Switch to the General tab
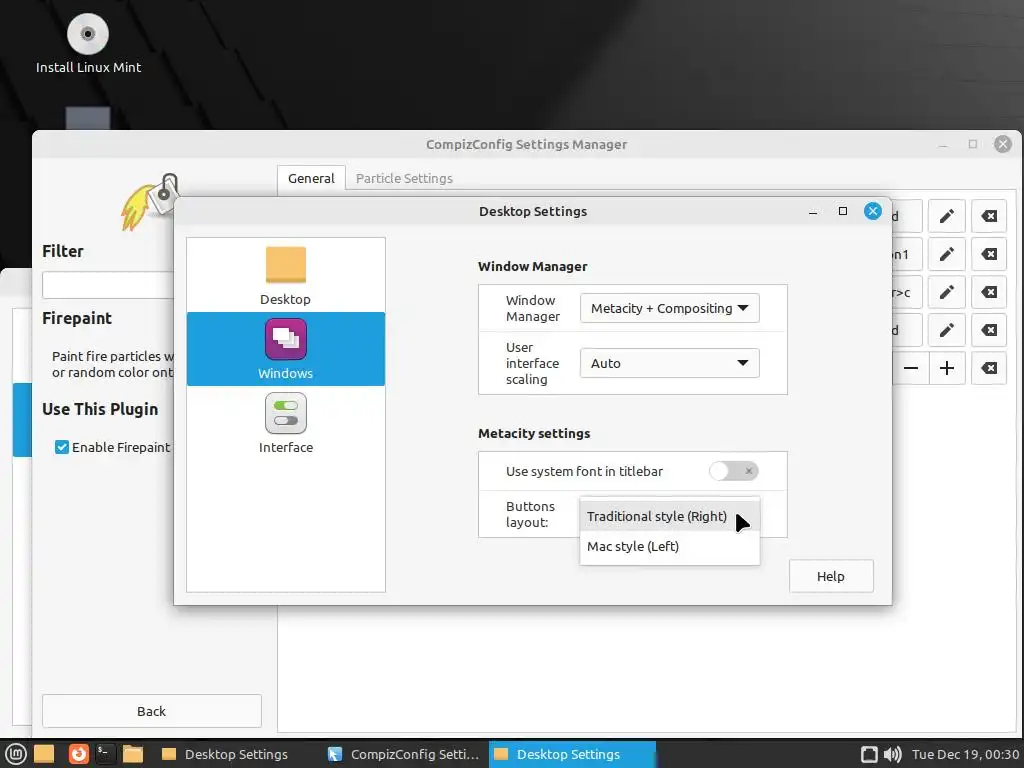 (x=311, y=178)
